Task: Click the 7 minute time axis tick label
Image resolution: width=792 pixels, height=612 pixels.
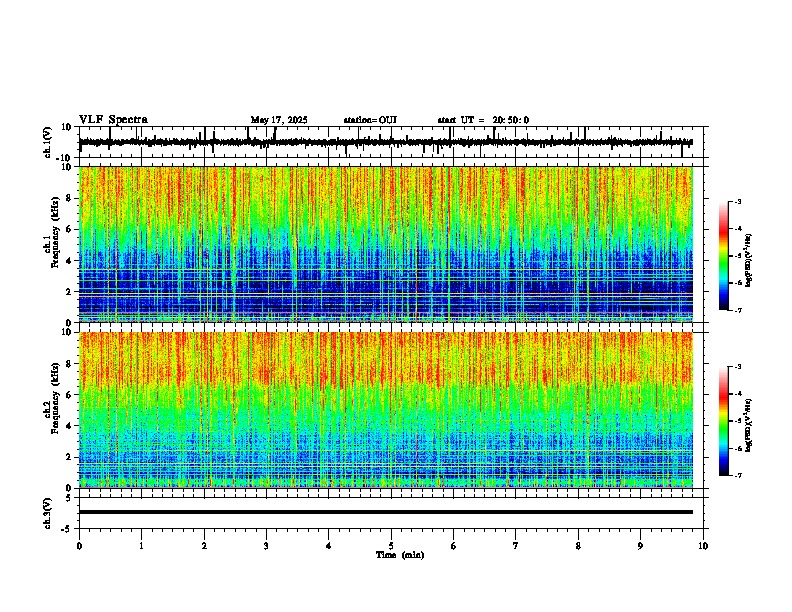Action: tap(516, 546)
